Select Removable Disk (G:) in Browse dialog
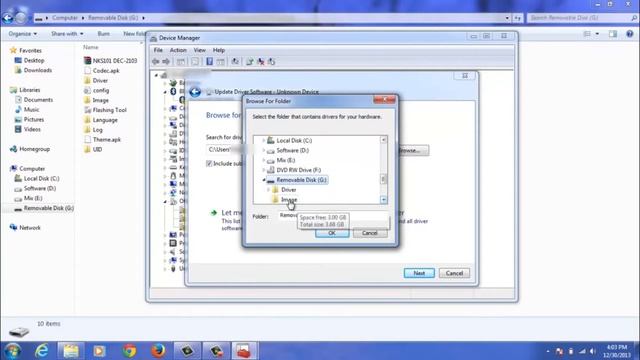 pos(301,180)
